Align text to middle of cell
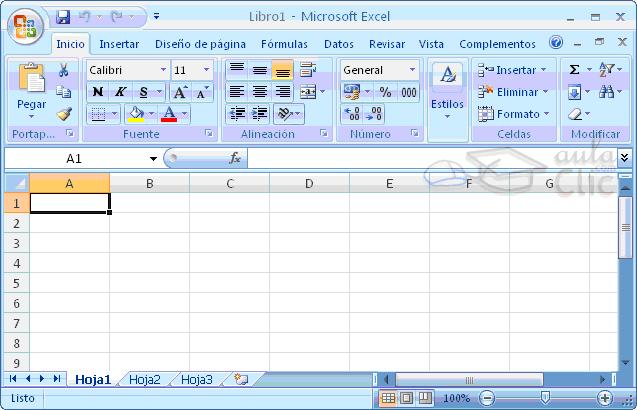This screenshot has width=637, height=410. click(x=260, y=70)
